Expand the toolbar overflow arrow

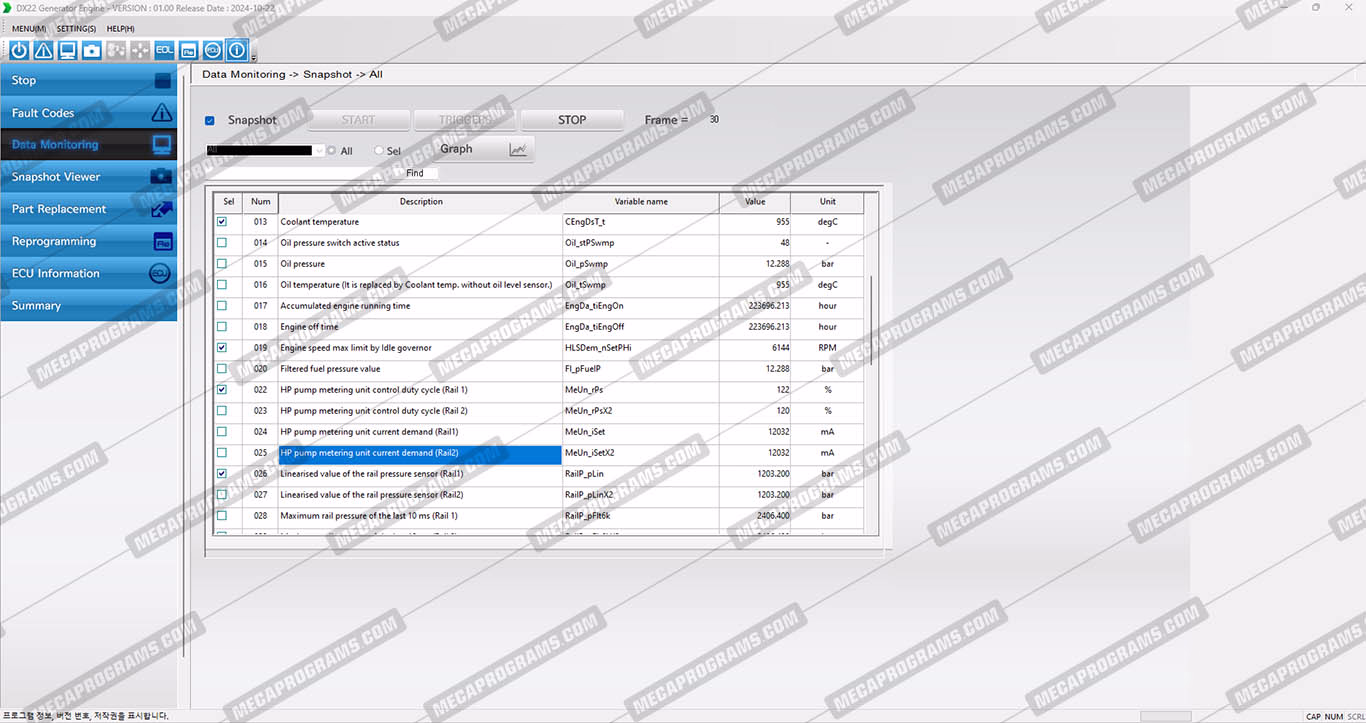point(254,57)
